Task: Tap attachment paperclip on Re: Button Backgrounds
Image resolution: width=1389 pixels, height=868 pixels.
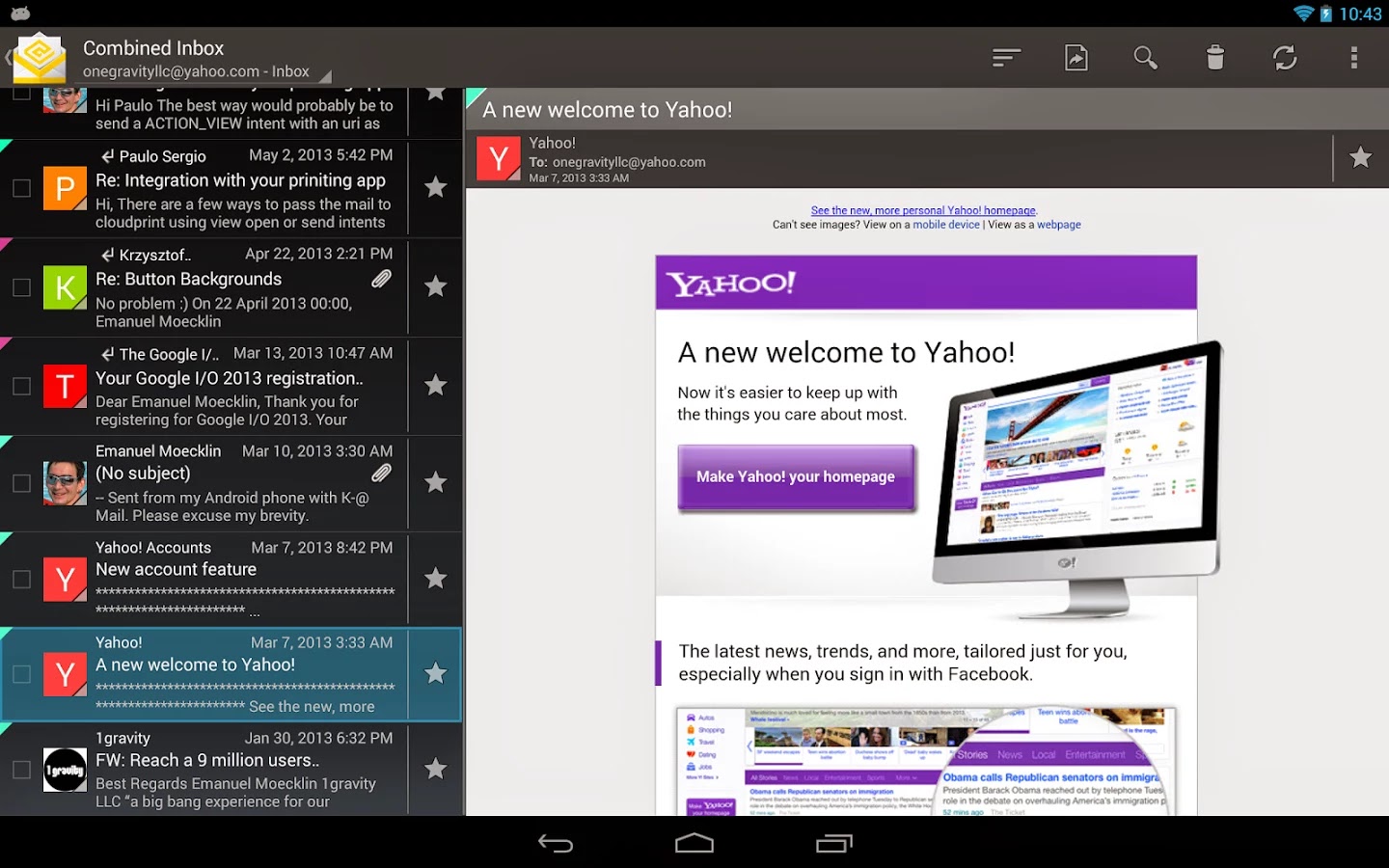Action: pyautogui.click(x=382, y=279)
